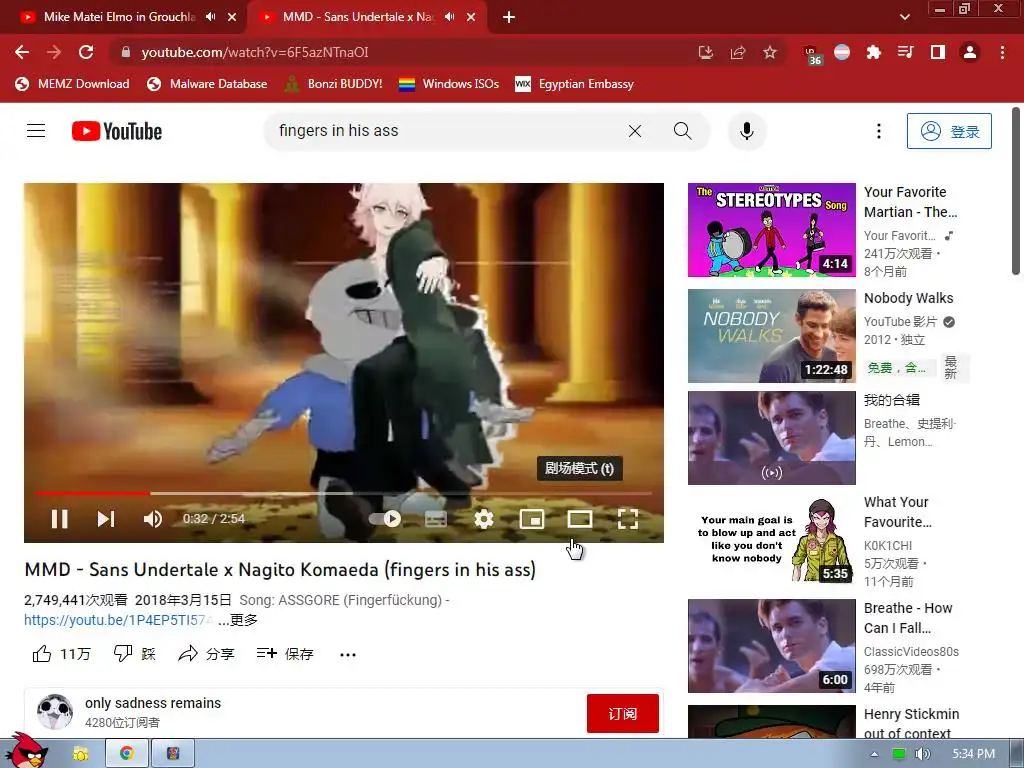Click the address bar URL

(255, 52)
